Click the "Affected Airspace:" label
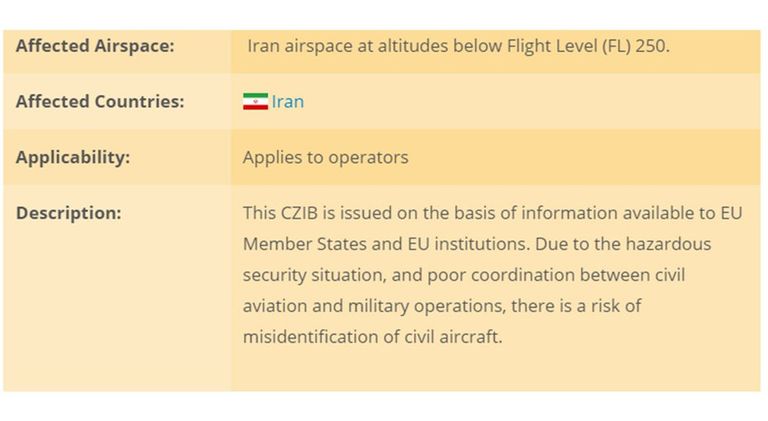 pyautogui.click(x=95, y=46)
